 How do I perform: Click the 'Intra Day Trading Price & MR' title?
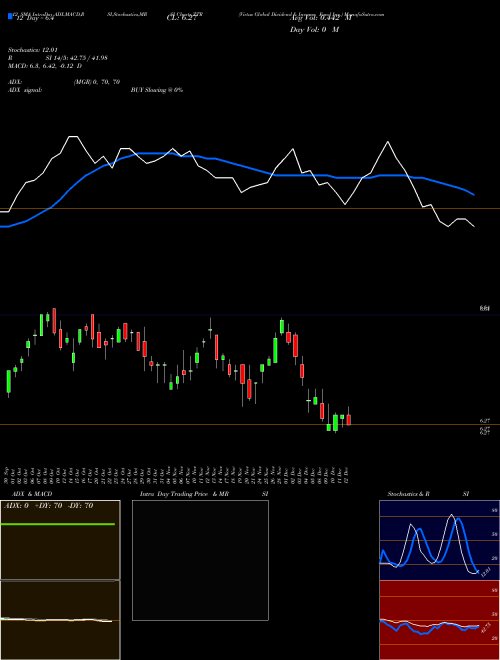(x=184, y=494)
